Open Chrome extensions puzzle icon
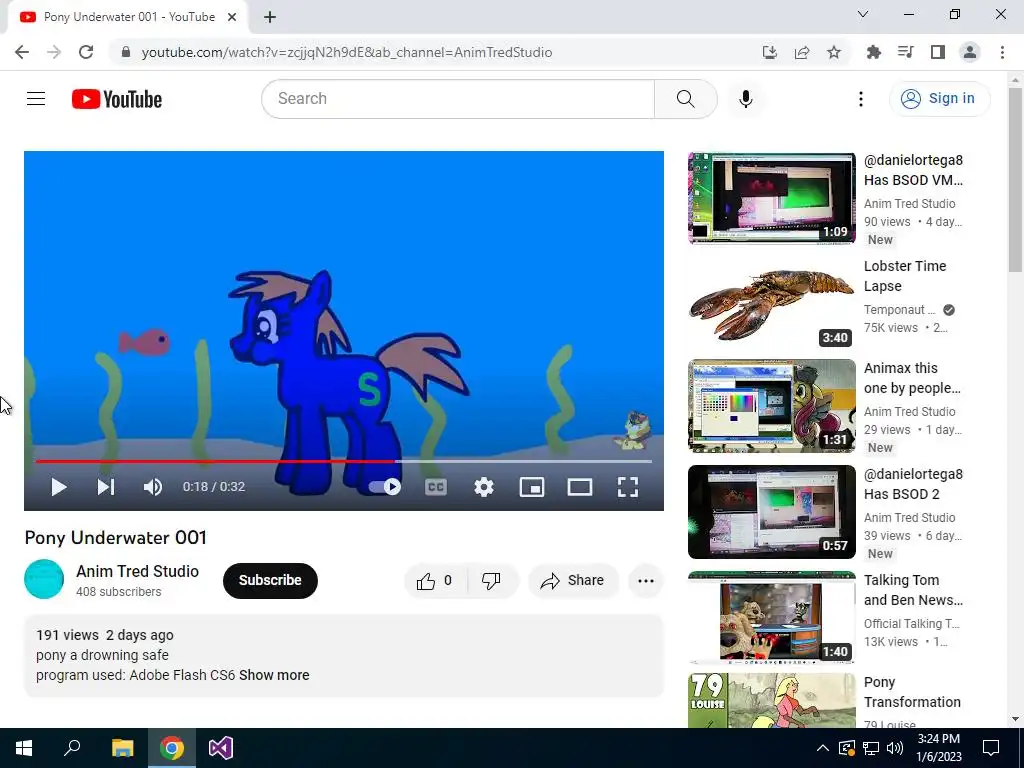Viewport: 1024px width, 768px height. pyautogui.click(x=873, y=52)
